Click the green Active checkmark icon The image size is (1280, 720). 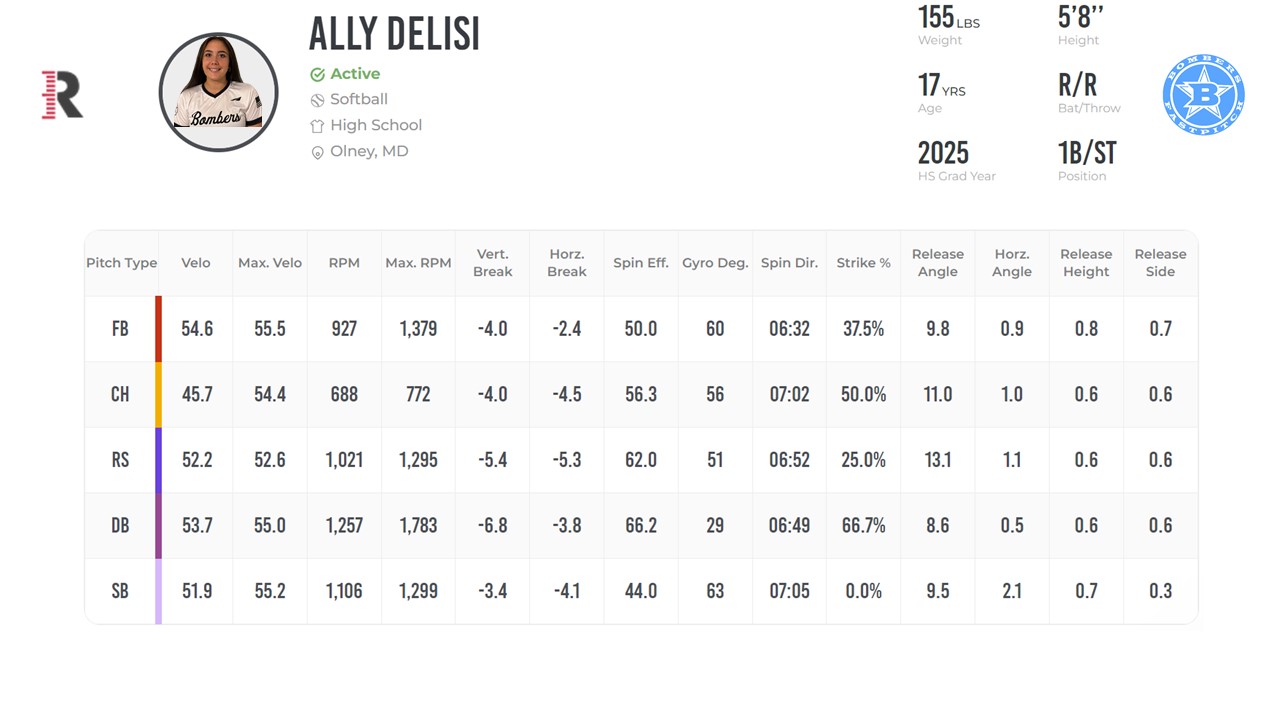pyautogui.click(x=317, y=74)
